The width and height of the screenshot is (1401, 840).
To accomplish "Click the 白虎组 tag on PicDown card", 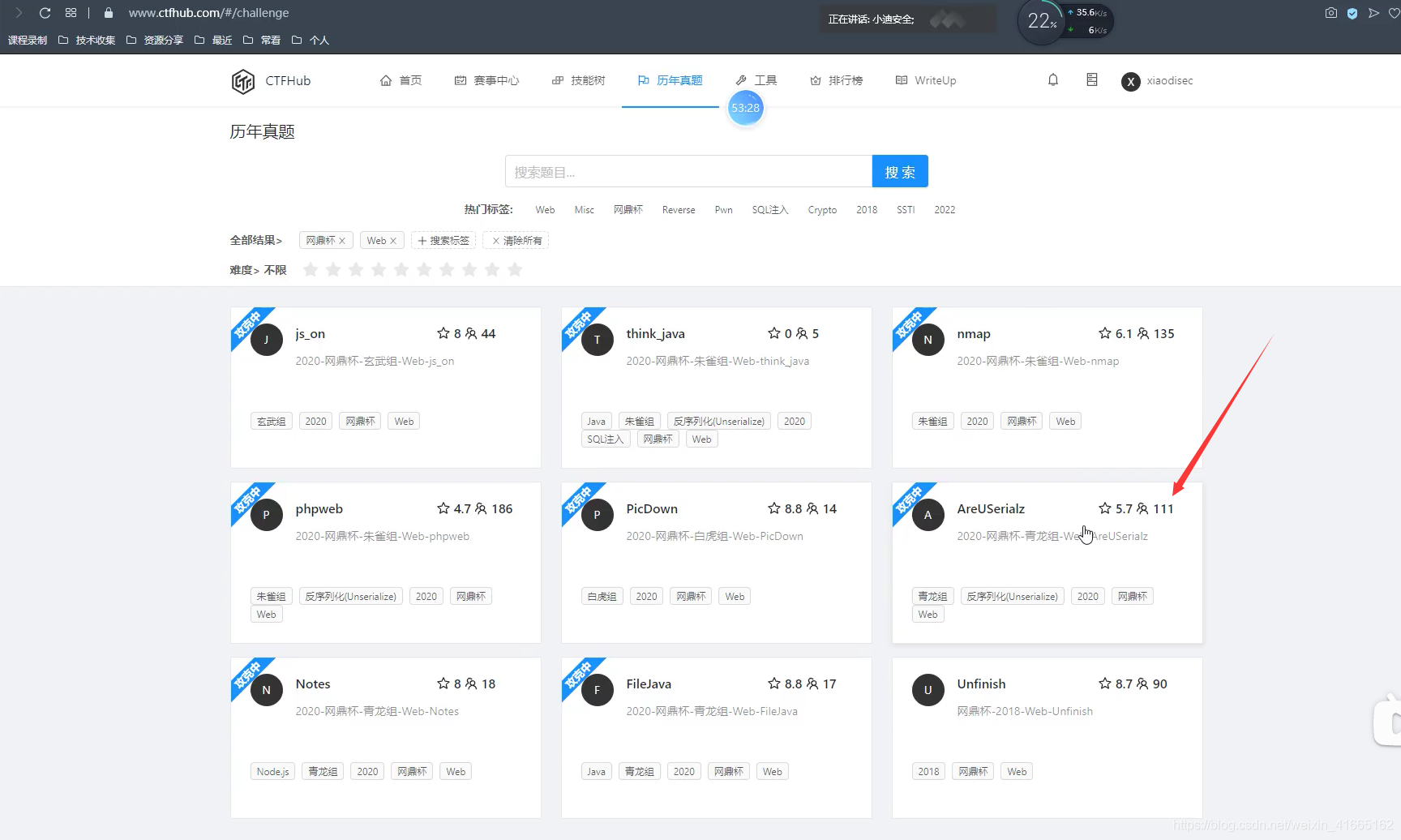I will (602, 597).
